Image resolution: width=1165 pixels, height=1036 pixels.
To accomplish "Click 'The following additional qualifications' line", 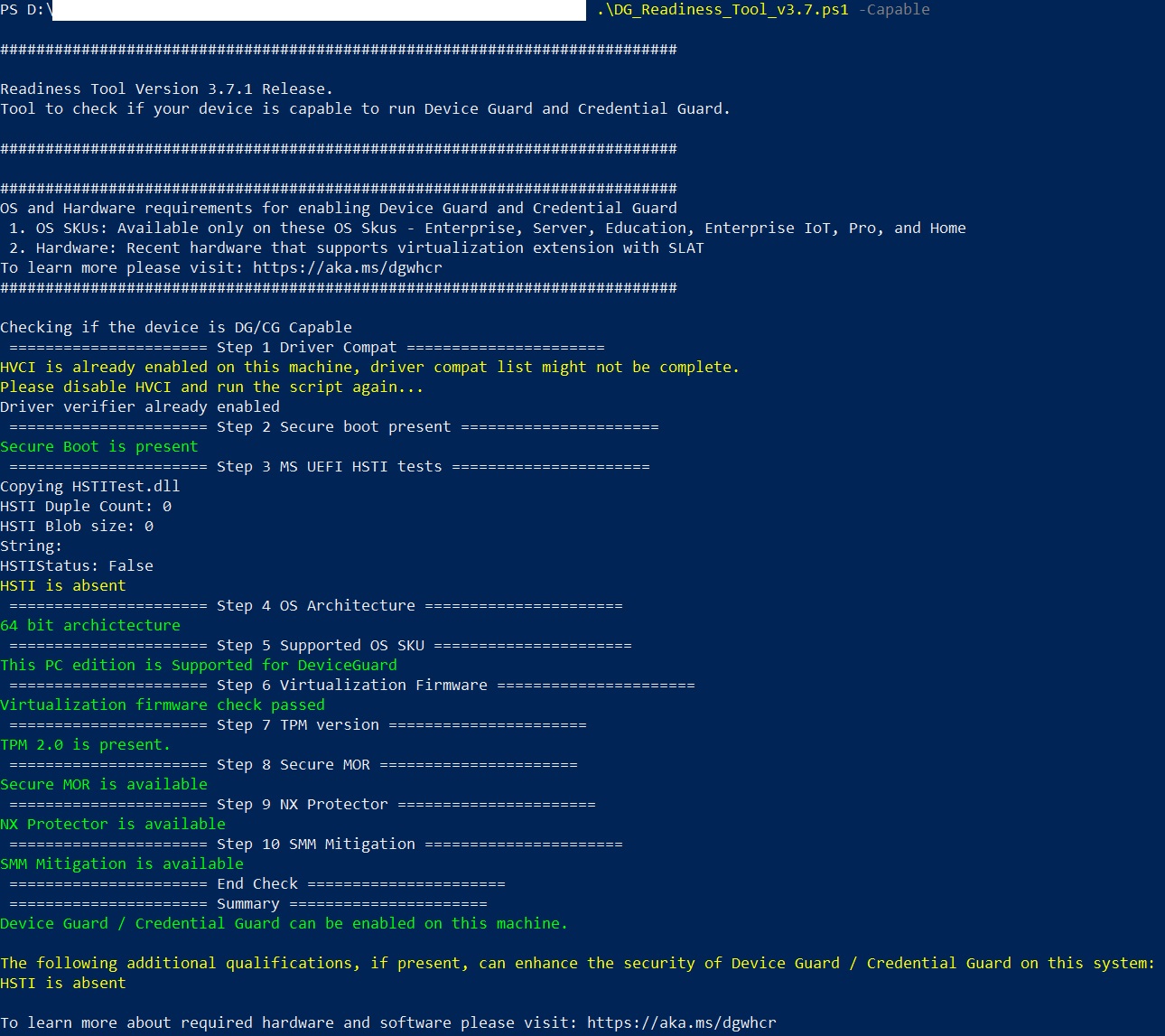I will click(x=578, y=963).
